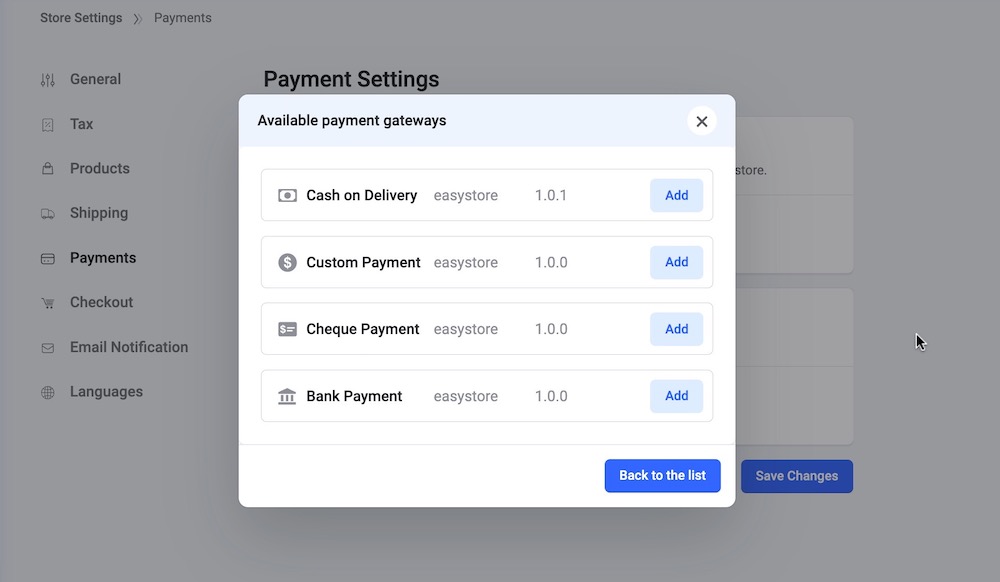Add the Bank Payment gateway
This screenshot has width=1000, height=582.
676,396
